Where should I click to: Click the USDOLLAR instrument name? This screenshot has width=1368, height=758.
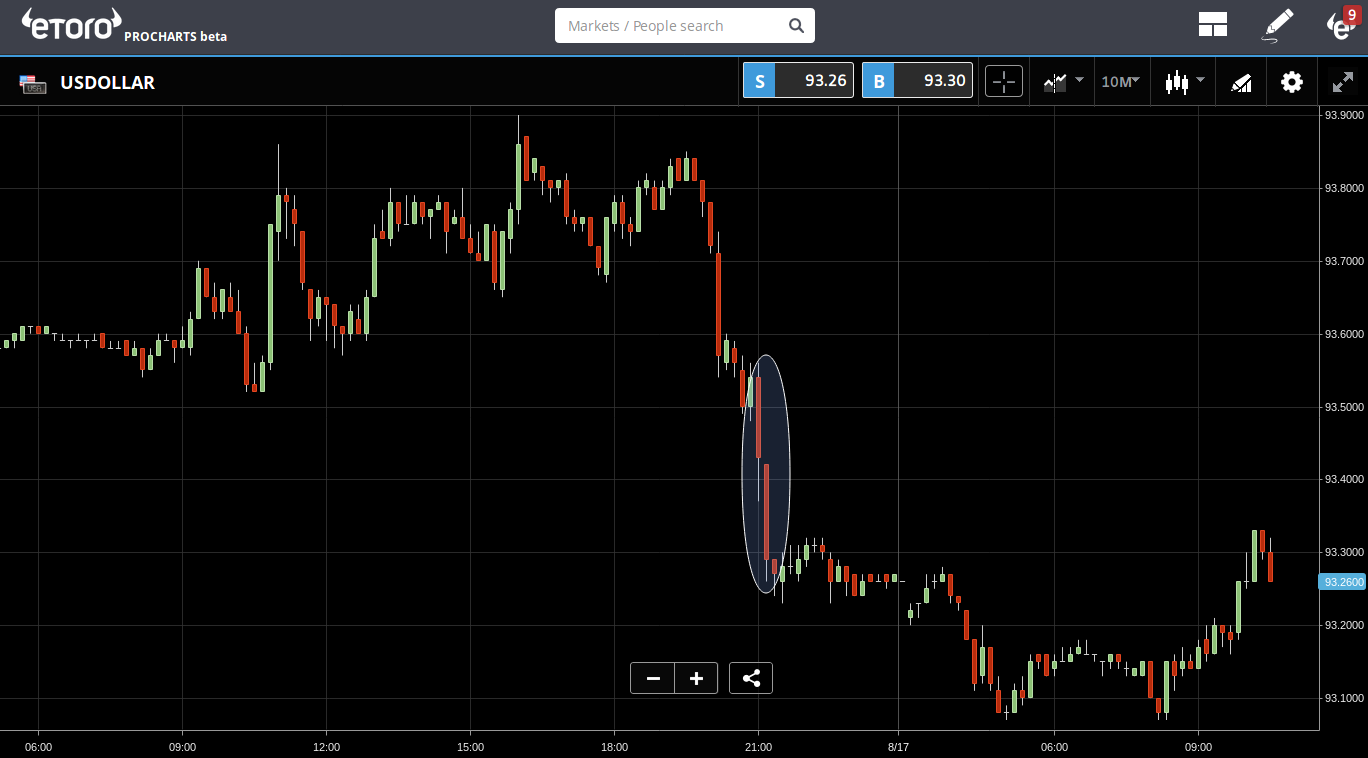coord(107,83)
